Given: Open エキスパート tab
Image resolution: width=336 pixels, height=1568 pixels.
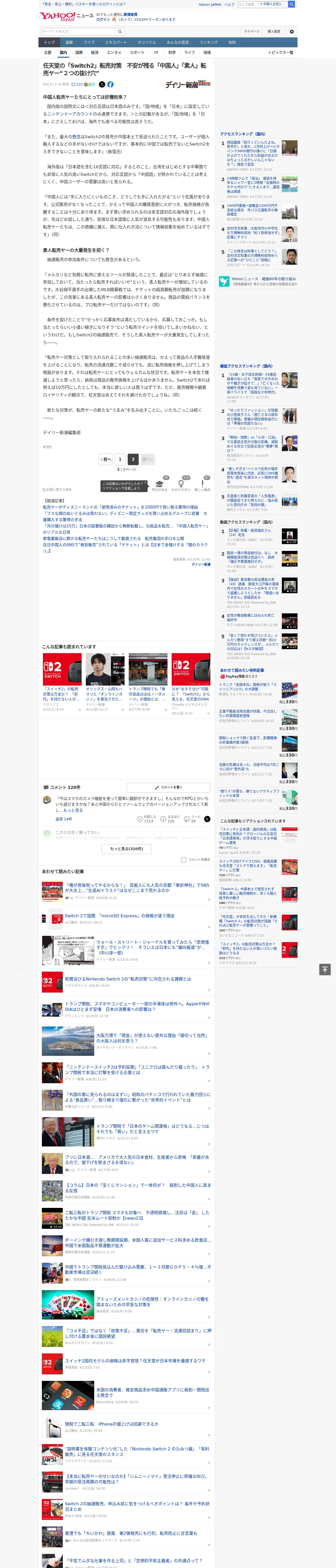Looking at the screenshot, I should (x=116, y=42).
